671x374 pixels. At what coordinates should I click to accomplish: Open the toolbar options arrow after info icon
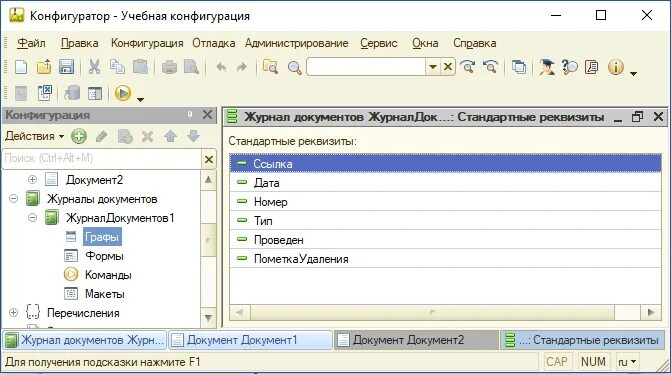tap(634, 74)
